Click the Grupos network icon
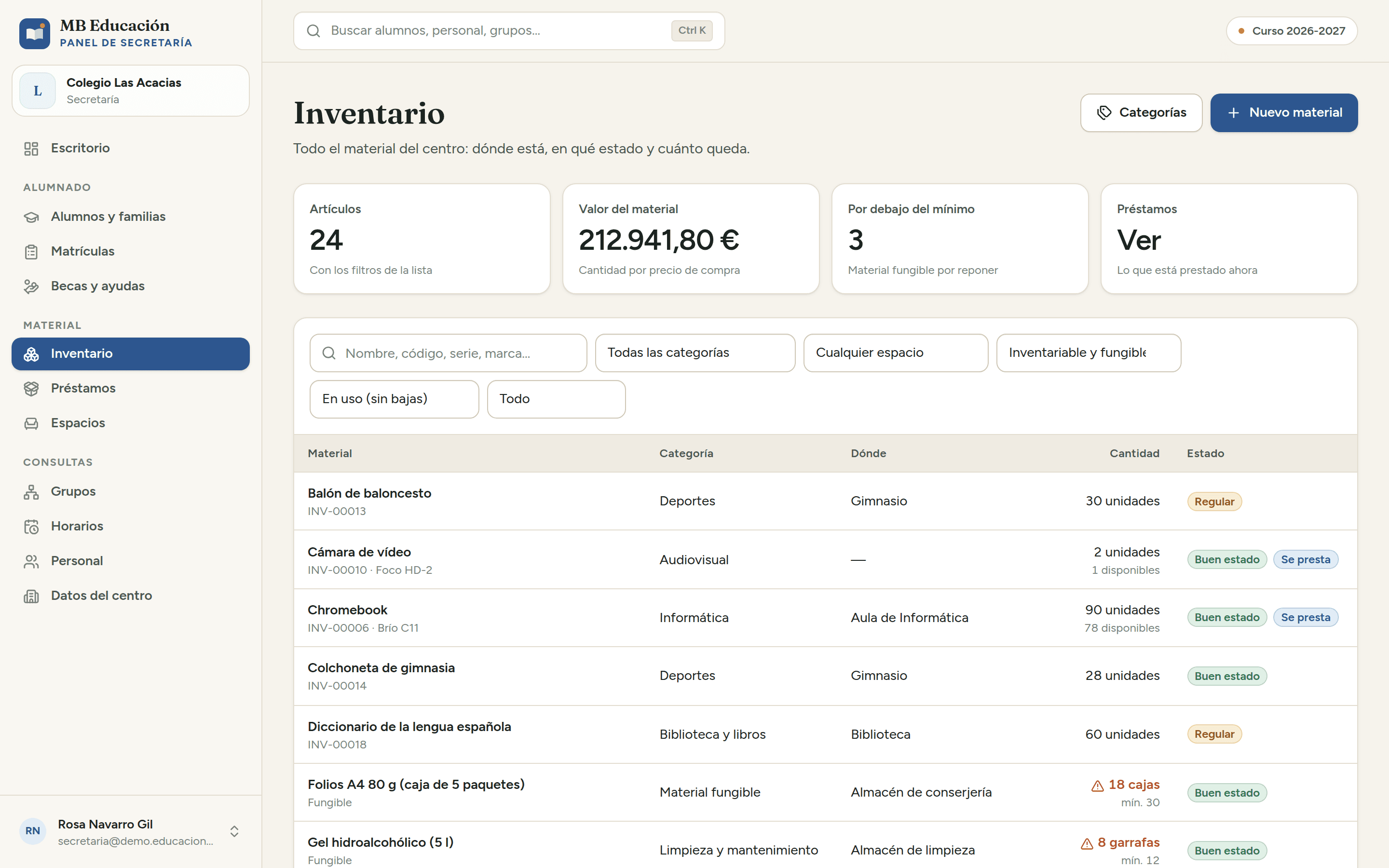The height and width of the screenshot is (868, 1389). [31, 492]
